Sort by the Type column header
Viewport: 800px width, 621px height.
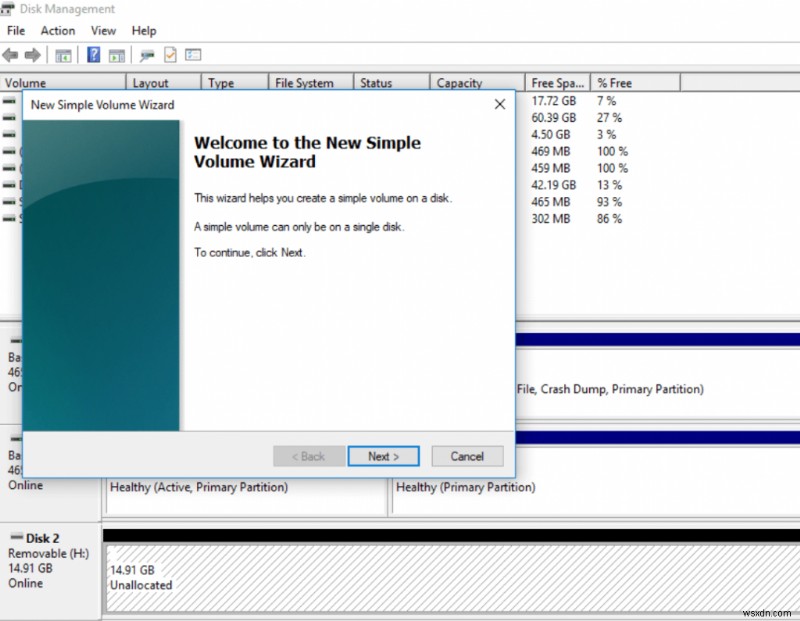pos(235,83)
